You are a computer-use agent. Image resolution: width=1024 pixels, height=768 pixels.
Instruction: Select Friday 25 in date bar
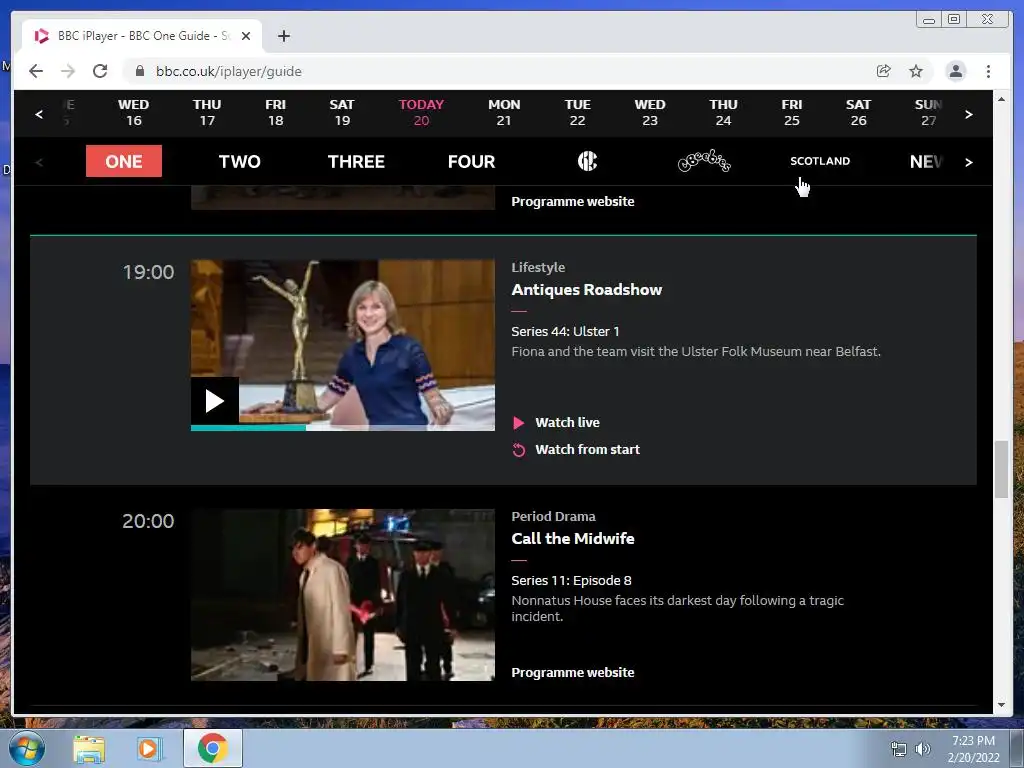(x=792, y=112)
